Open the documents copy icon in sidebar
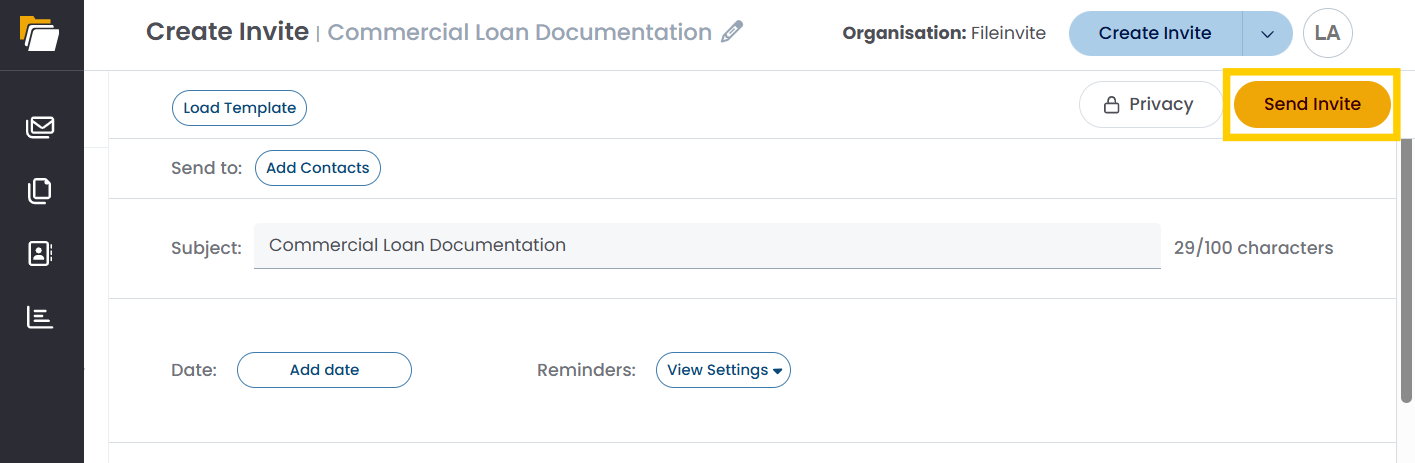 40,190
